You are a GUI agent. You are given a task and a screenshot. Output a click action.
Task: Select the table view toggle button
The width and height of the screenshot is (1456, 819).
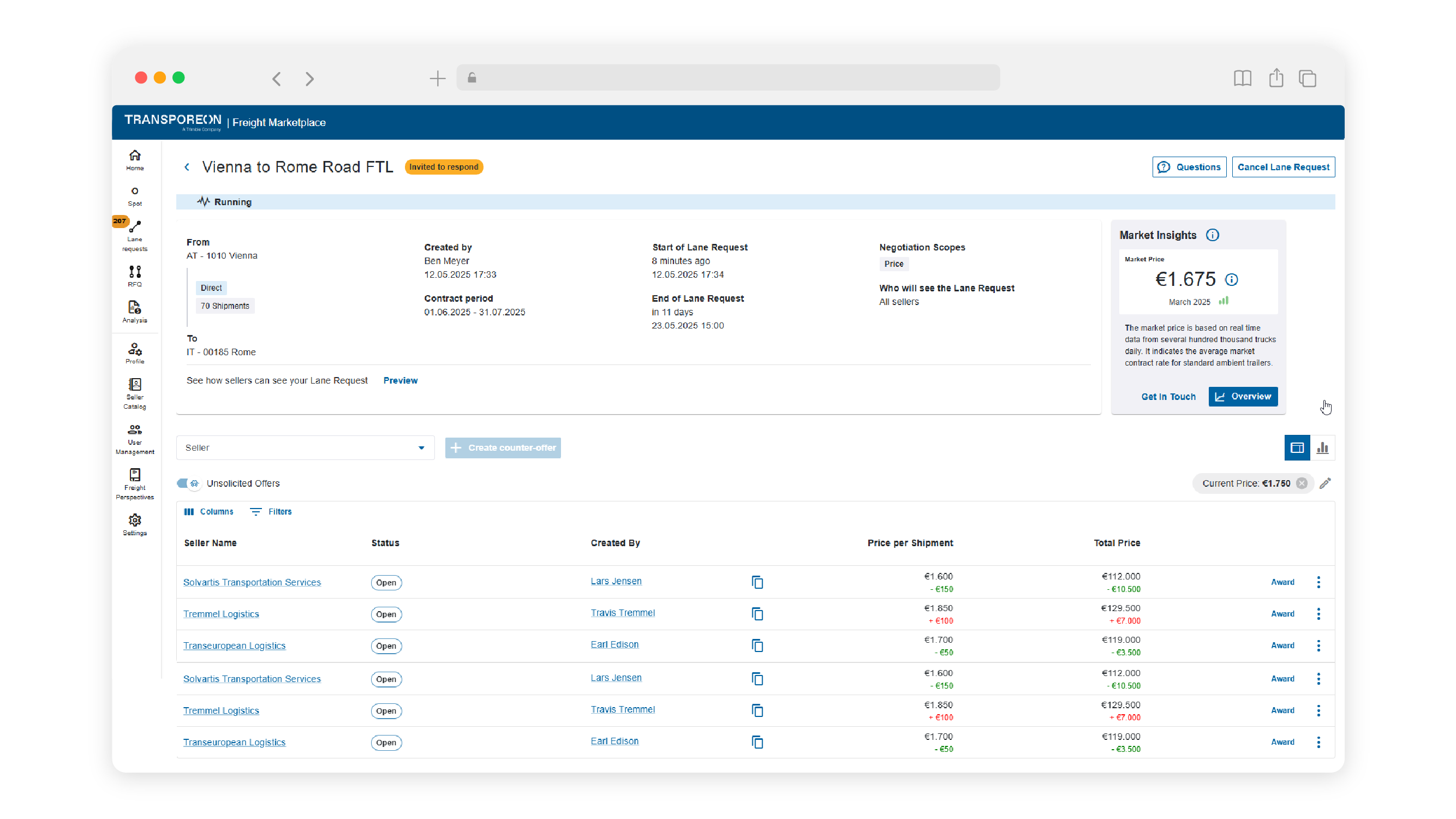1297,447
